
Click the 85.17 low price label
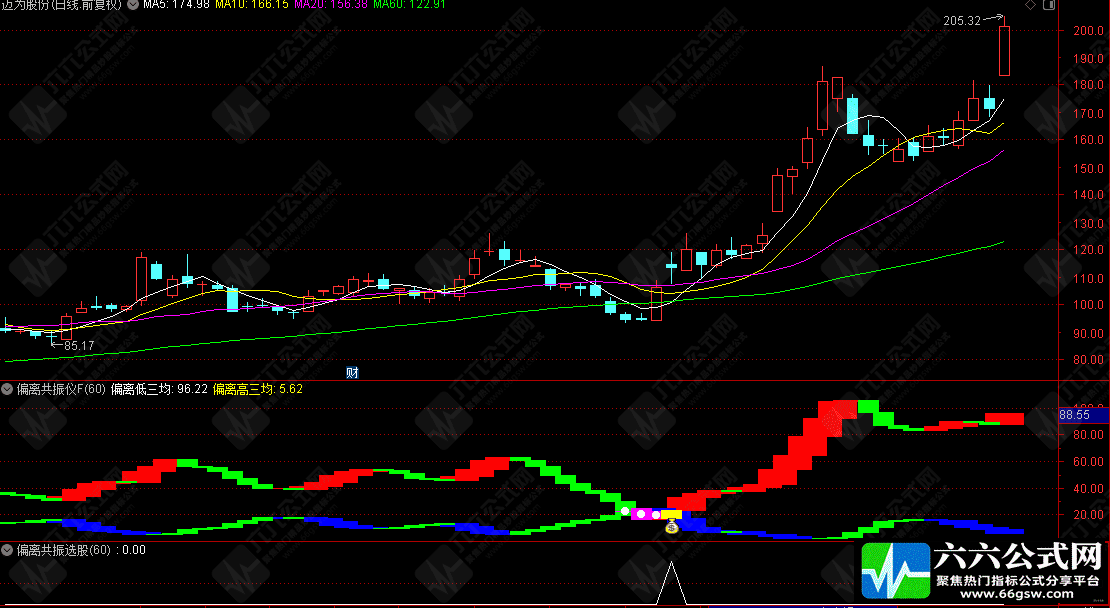click(79, 346)
